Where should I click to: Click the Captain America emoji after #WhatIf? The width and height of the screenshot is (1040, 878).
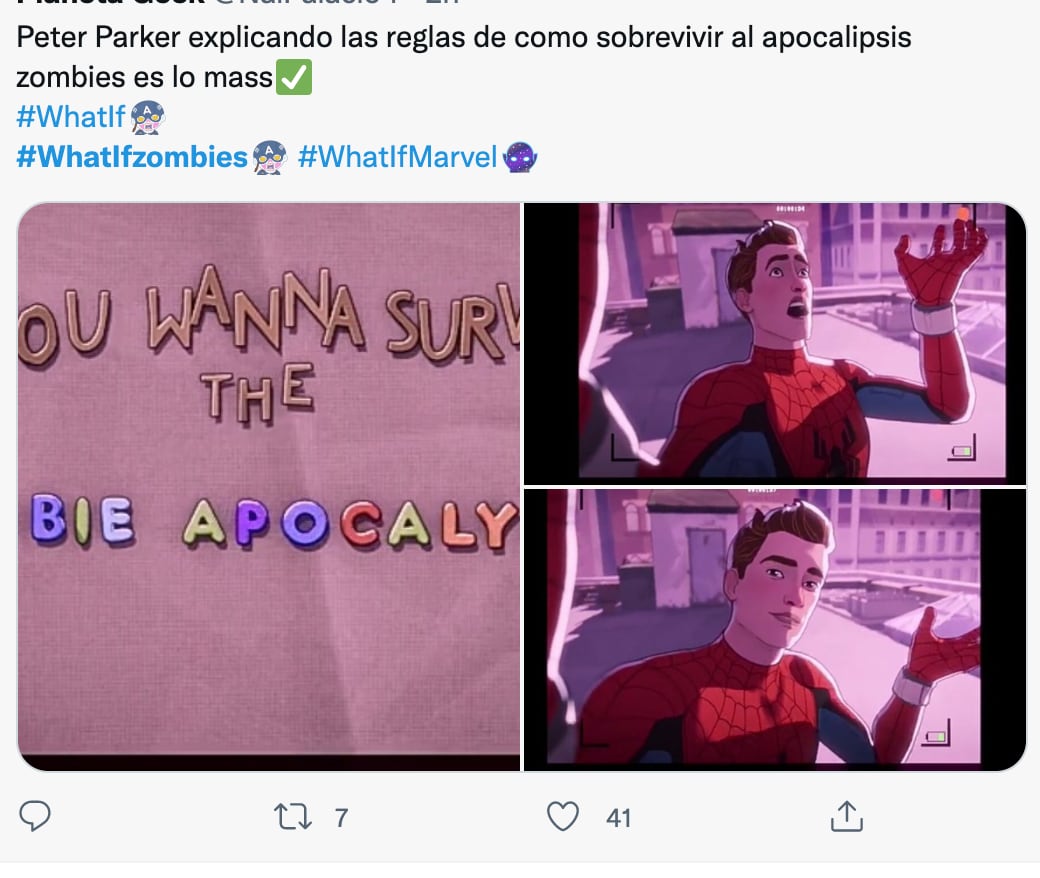[x=147, y=117]
